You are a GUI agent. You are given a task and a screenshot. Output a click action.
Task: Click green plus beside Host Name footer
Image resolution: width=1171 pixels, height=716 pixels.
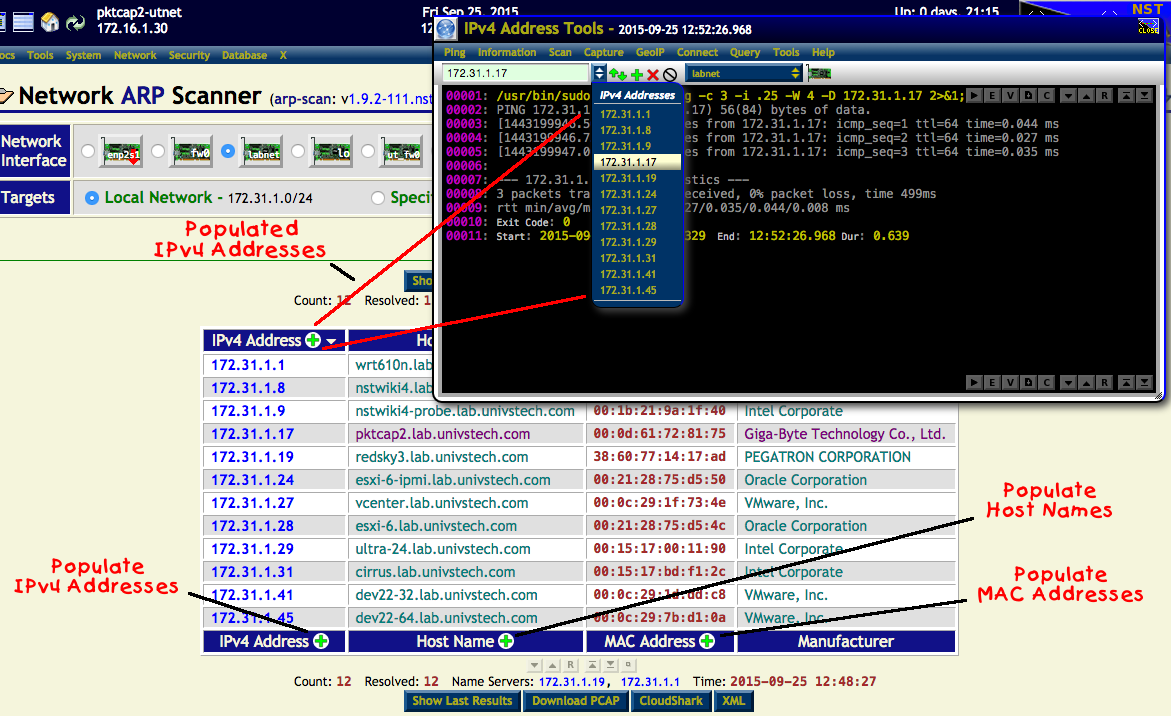click(x=506, y=641)
